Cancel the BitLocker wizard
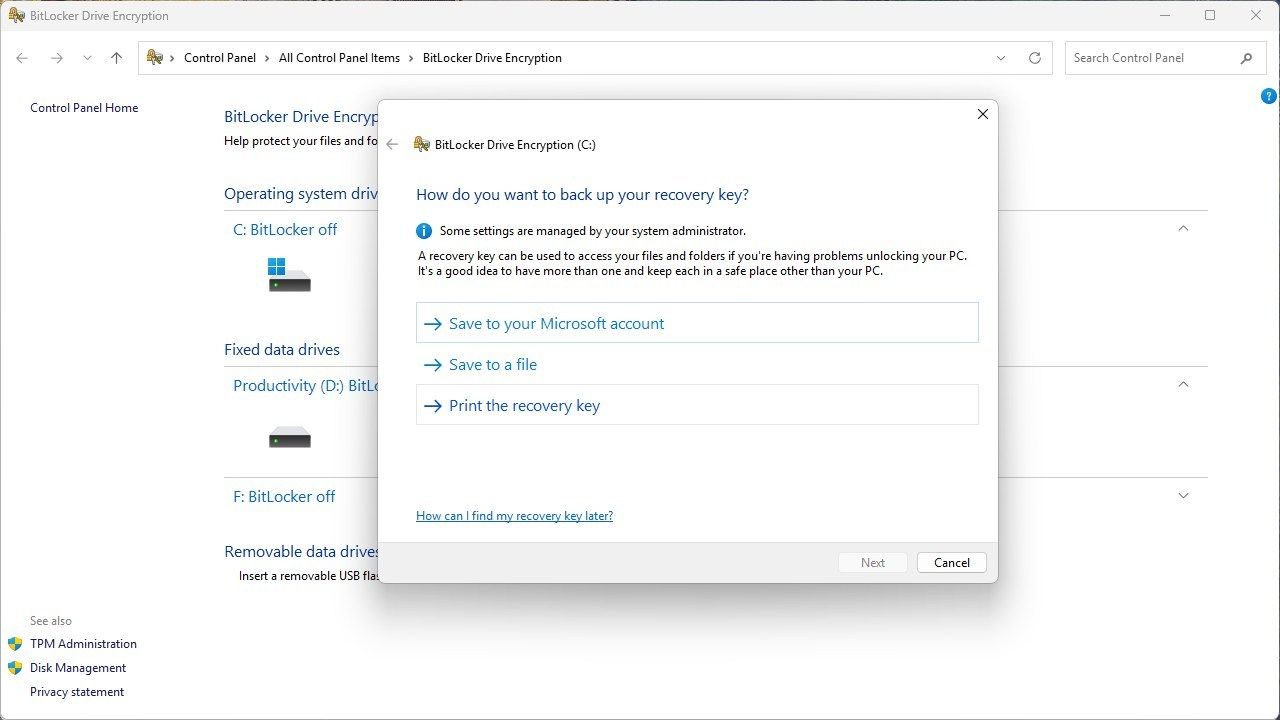The height and width of the screenshot is (720, 1280). pyautogui.click(x=951, y=562)
